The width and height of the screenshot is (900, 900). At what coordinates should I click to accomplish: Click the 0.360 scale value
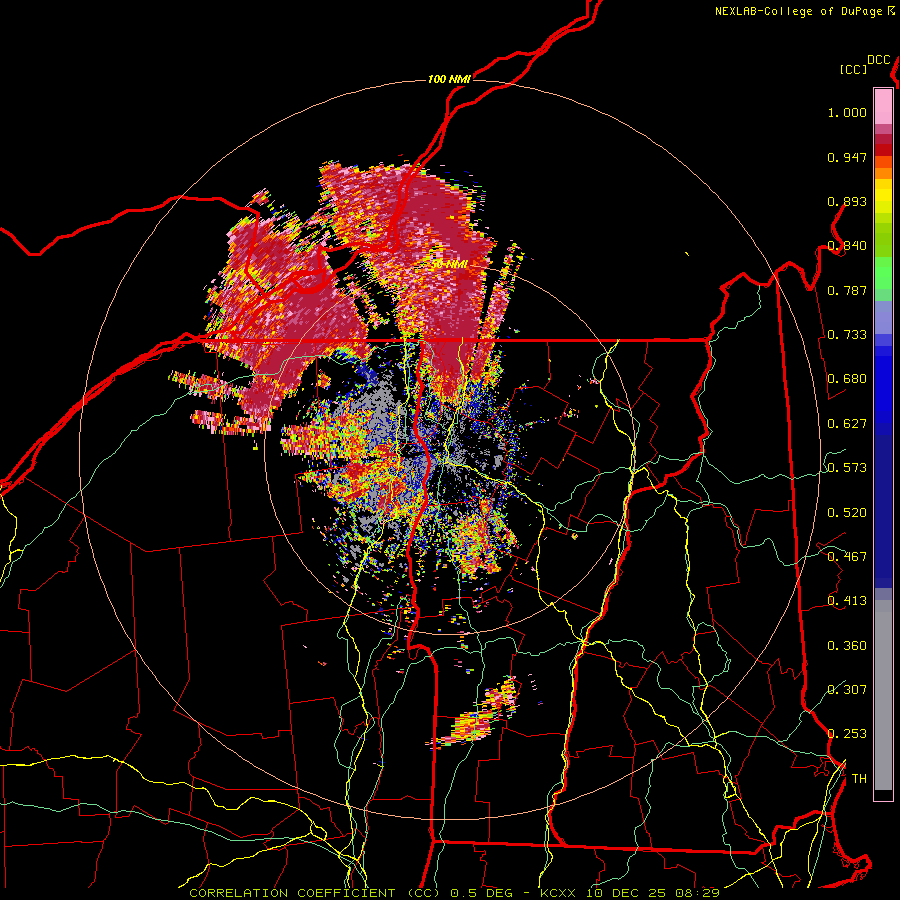pyautogui.click(x=847, y=646)
